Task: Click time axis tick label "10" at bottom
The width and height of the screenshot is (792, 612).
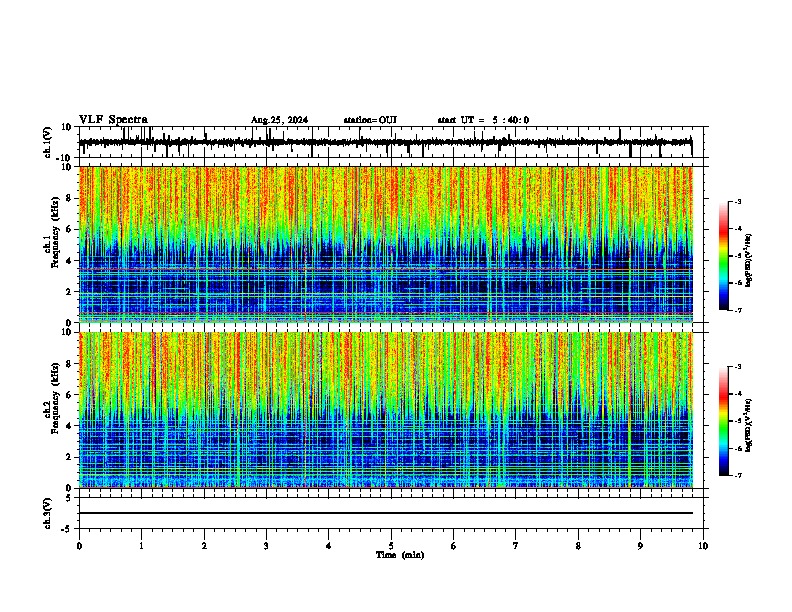Action: point(703,546)
